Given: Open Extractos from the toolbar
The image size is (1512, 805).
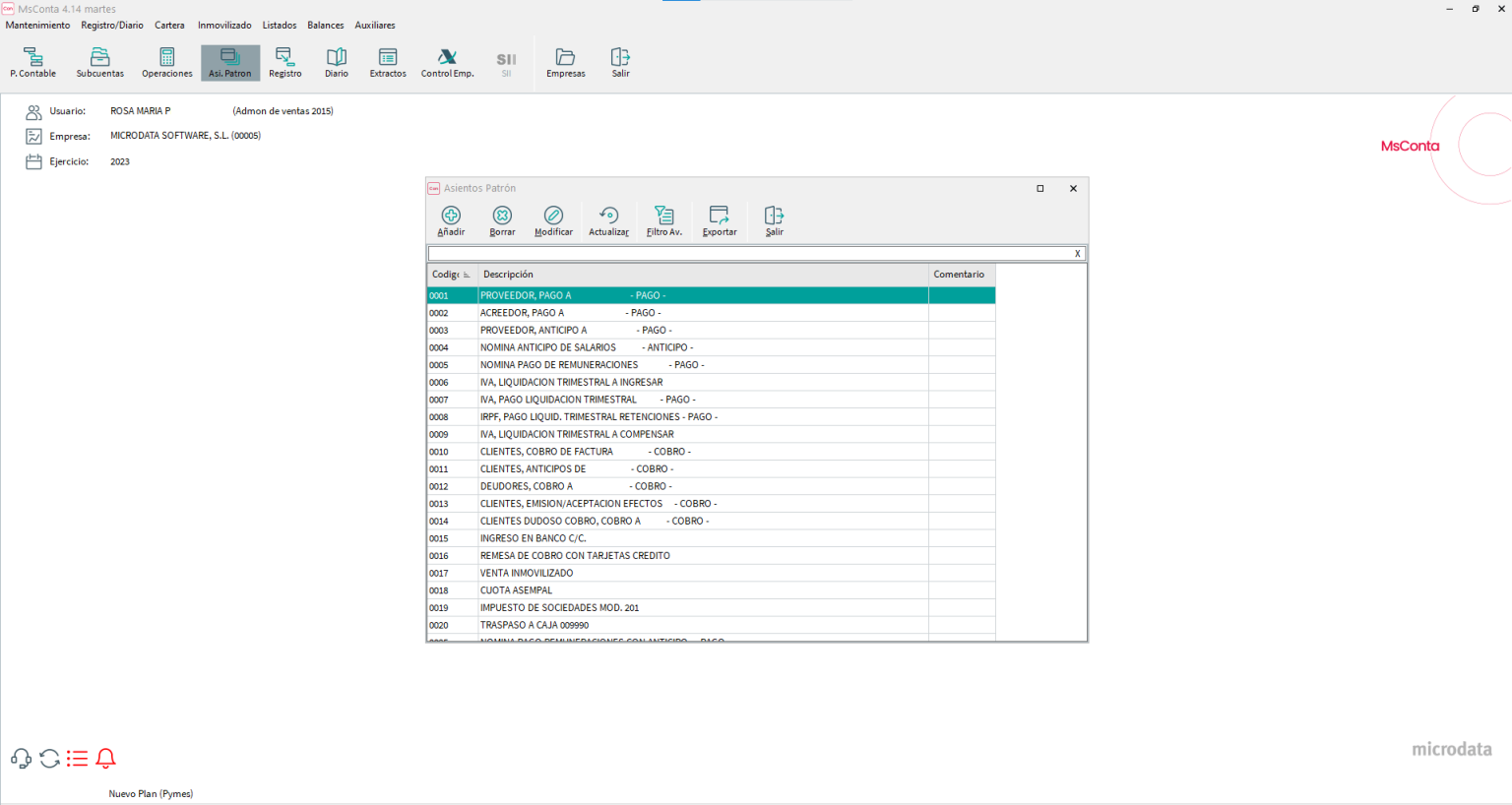Looking at the screenshot, I should tap(388, 63).
